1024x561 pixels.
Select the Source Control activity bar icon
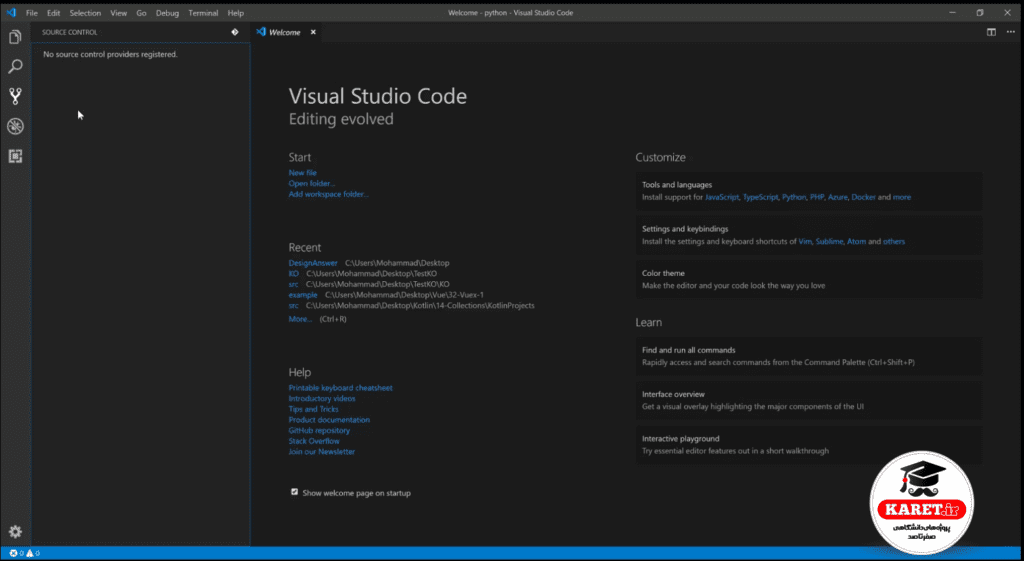tap(15, 97)
